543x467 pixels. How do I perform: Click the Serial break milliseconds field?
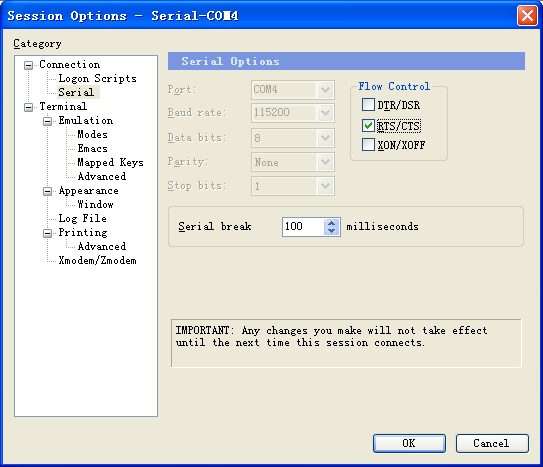click(x=303, y=227)
